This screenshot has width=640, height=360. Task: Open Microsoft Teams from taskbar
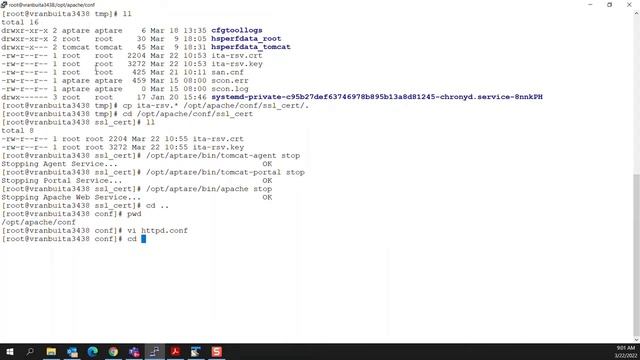coord(134,351)
